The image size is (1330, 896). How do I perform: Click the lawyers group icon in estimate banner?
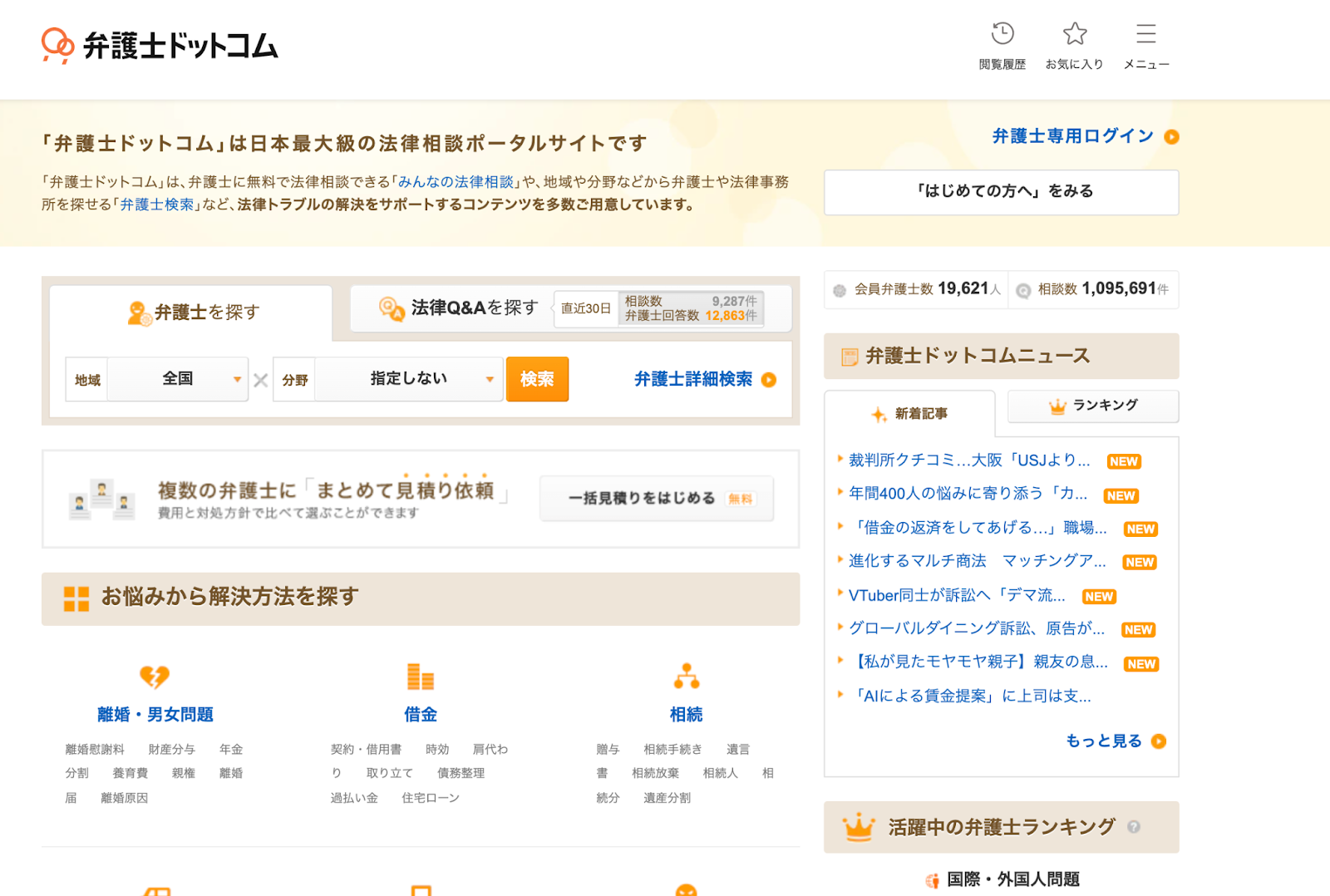point(101,500)
